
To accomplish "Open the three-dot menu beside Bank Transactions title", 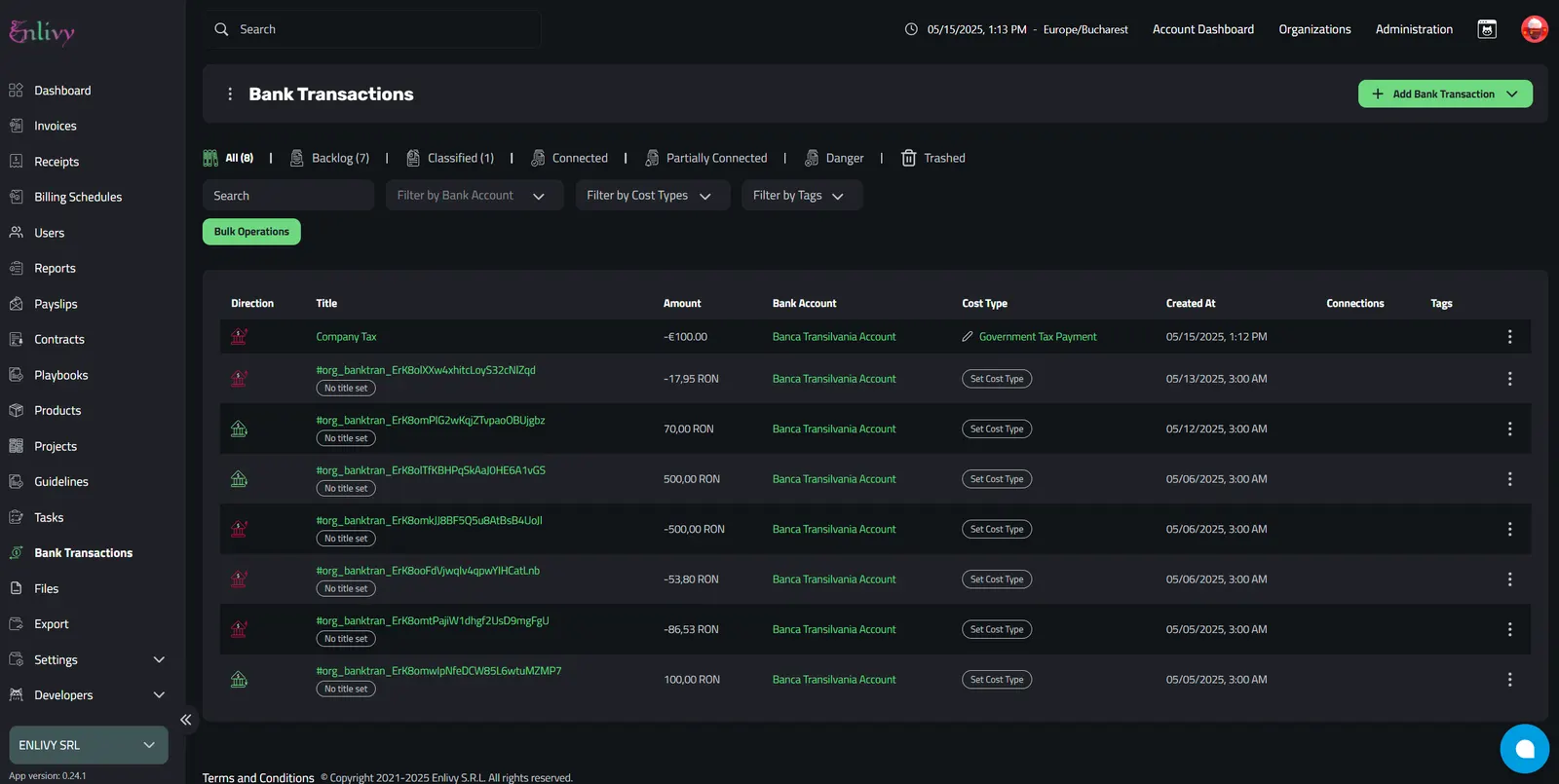I will (x=230, y=94).
